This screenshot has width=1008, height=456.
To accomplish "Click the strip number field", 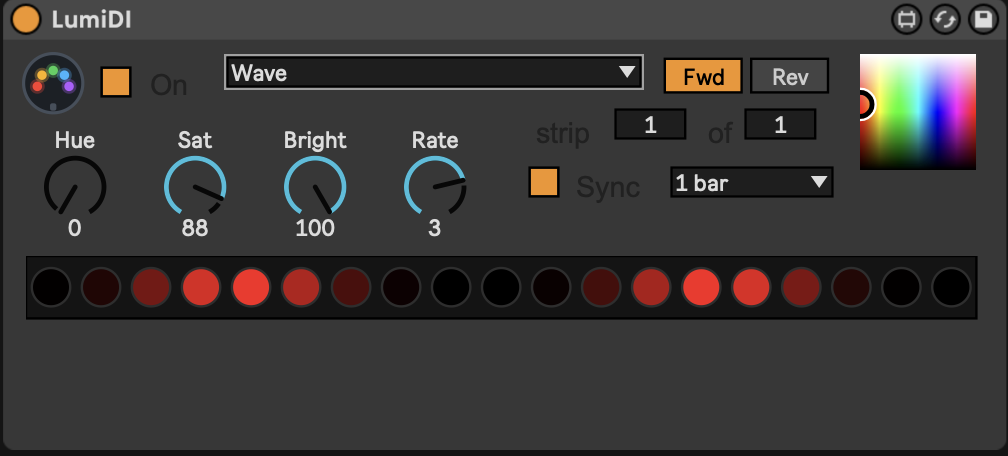I will pyautogui.click(x=651, y=124).
